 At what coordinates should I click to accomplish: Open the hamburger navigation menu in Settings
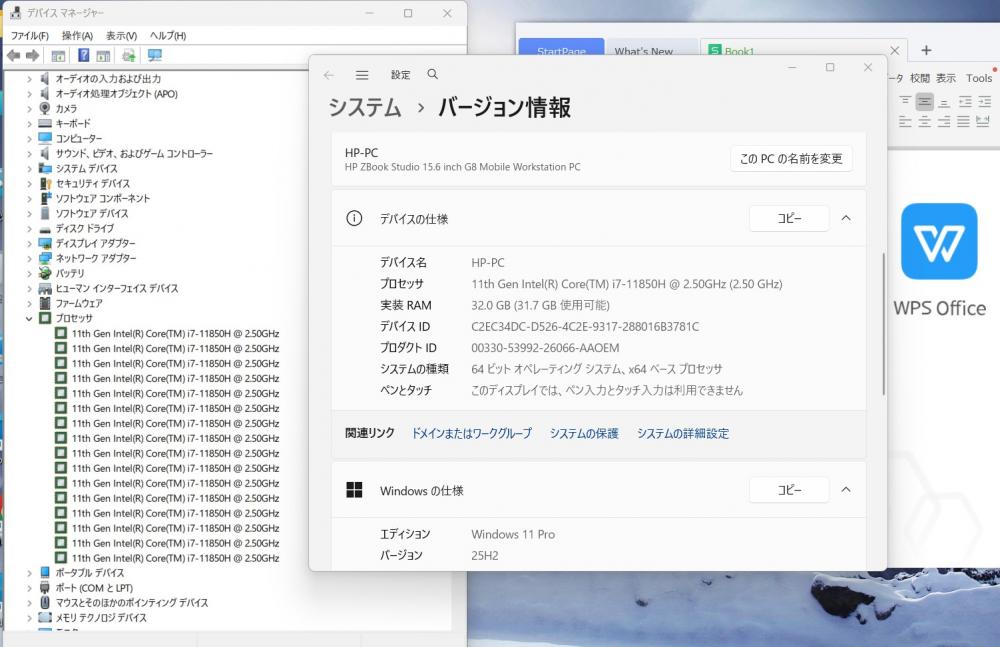362,75
